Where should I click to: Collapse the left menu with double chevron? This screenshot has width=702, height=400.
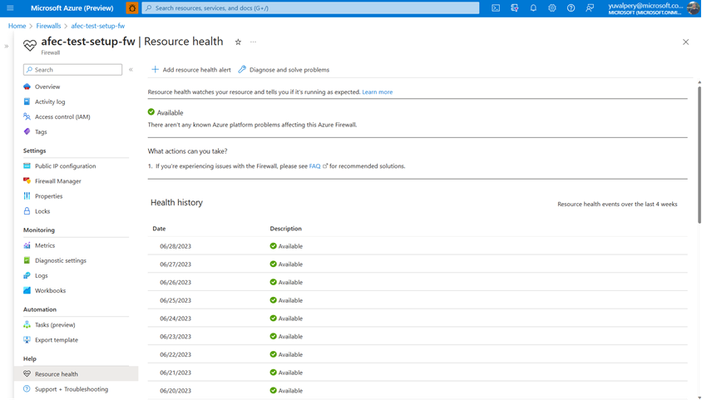131,69
